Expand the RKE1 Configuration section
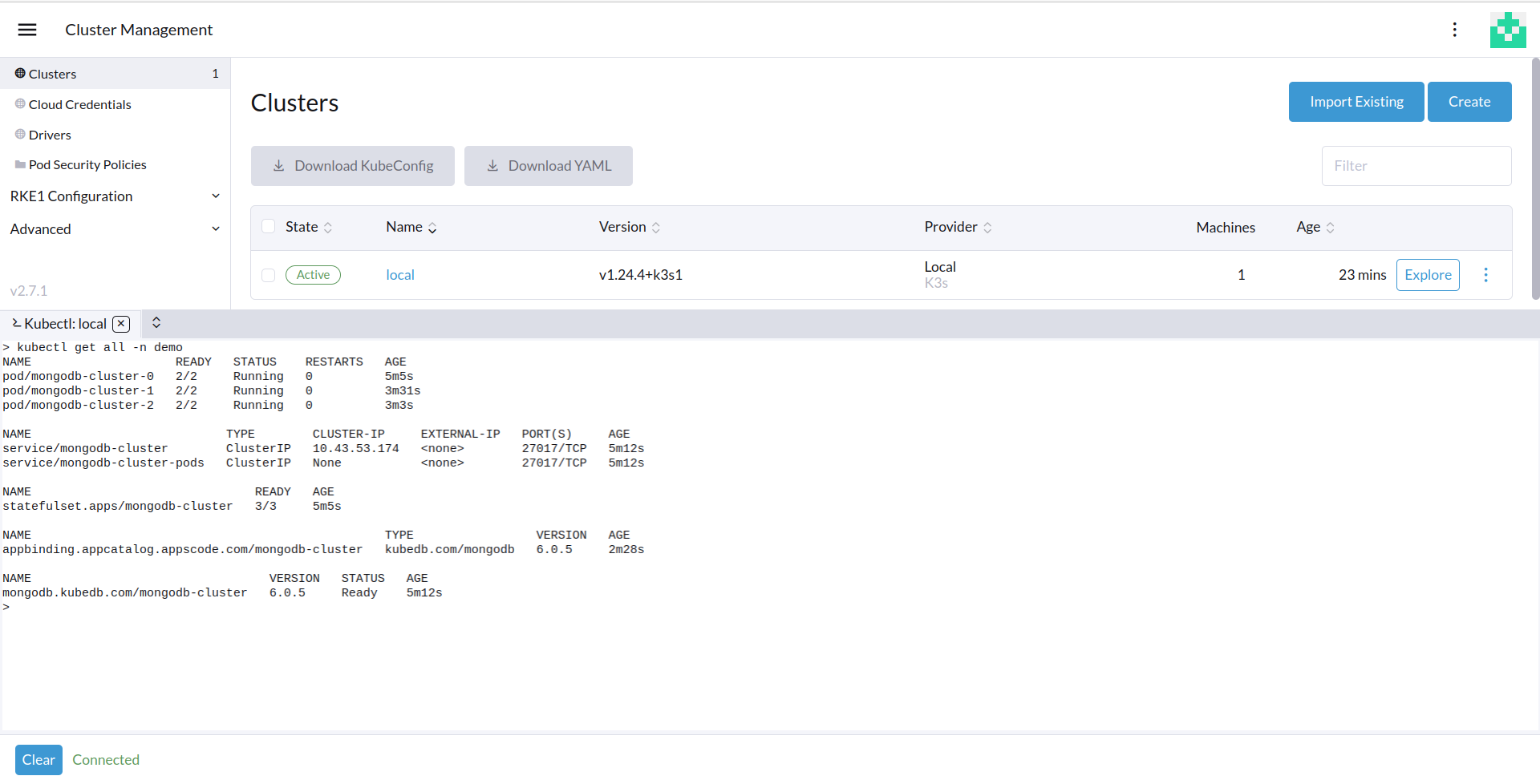 click(115, 196)
